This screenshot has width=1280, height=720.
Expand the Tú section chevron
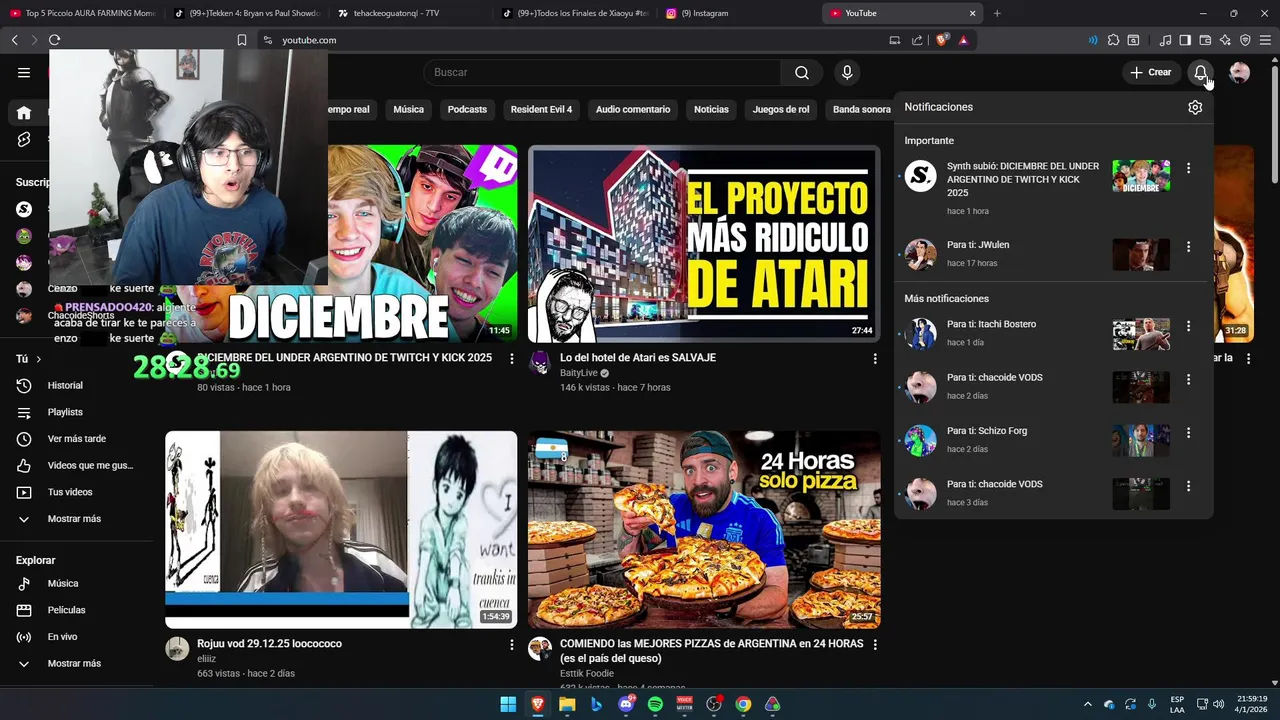point(39,359)
